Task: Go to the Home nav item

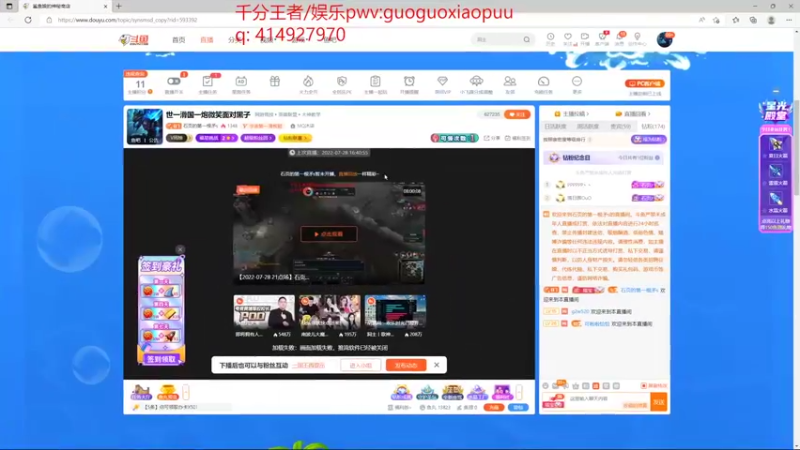Action: point(179,40)
